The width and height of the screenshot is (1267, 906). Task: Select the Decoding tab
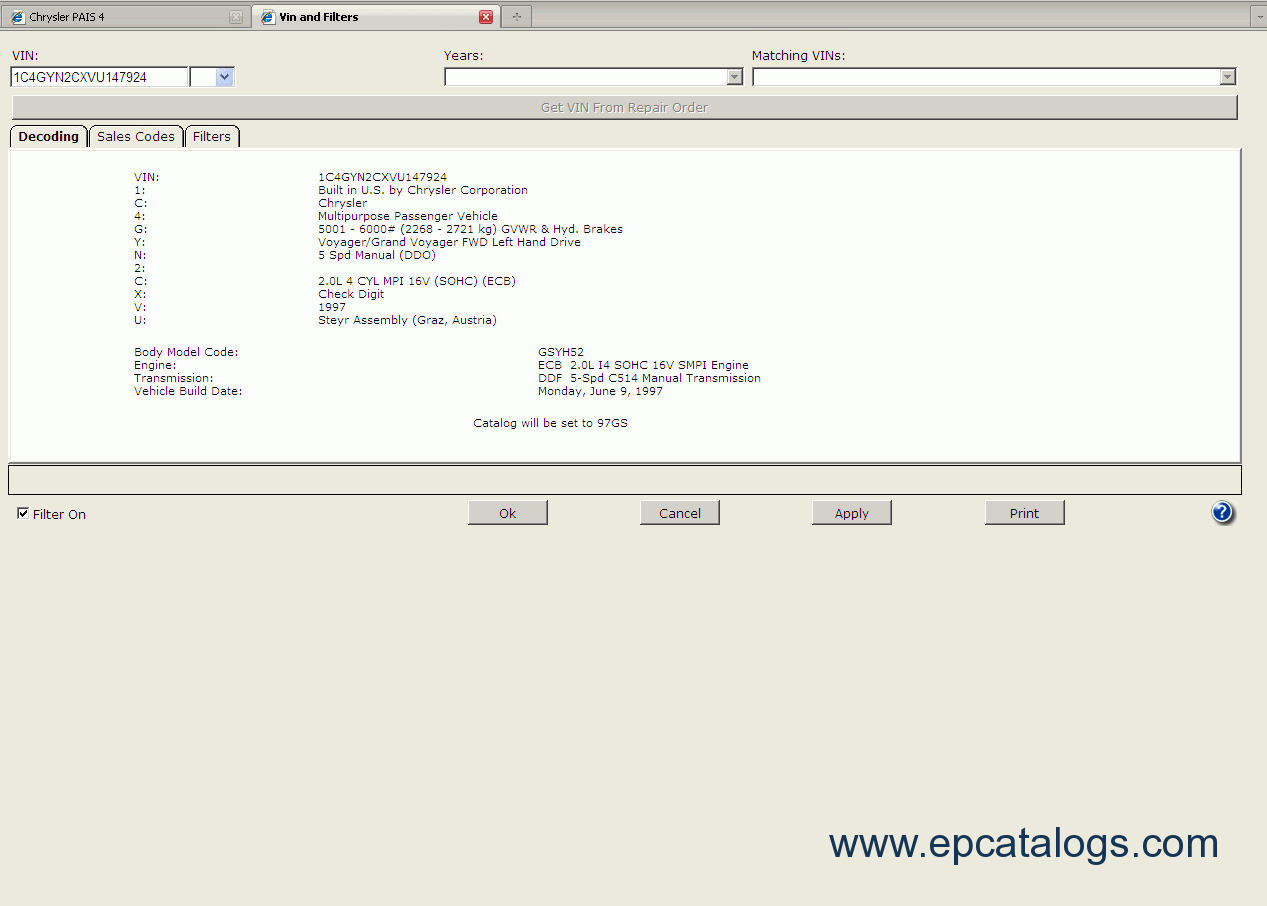(x=48, y=137)
